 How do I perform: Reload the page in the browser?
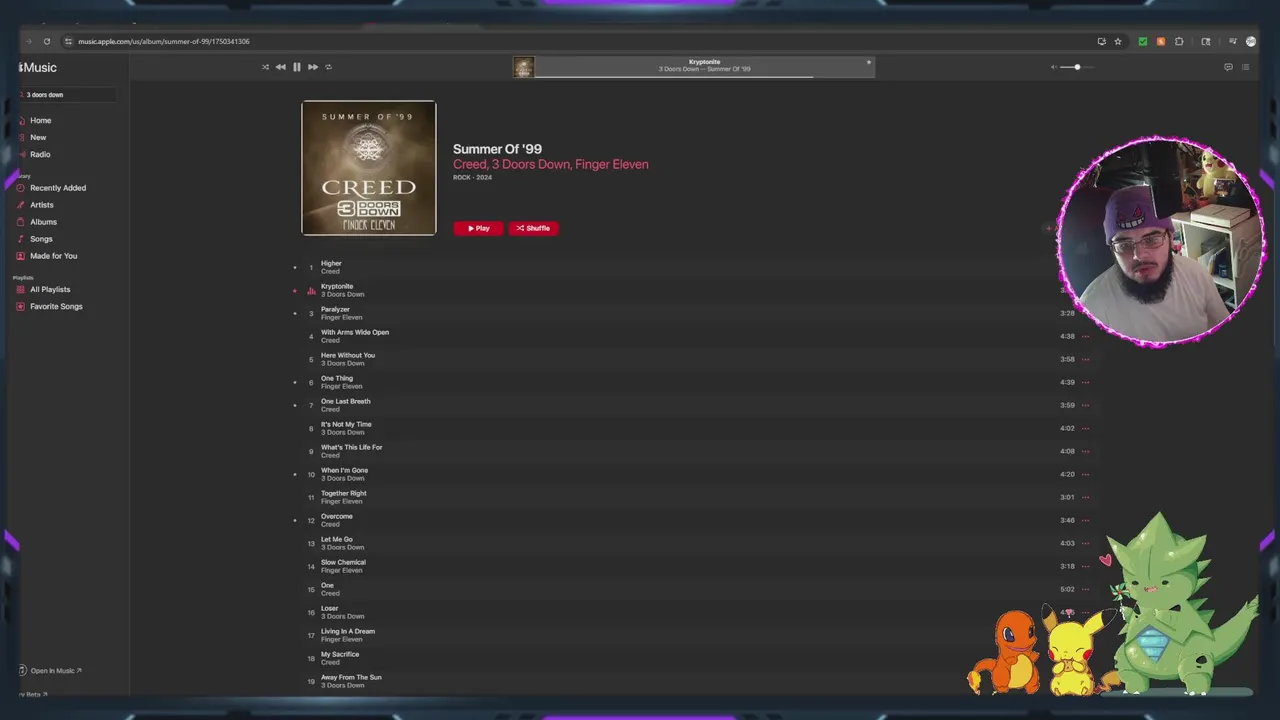tap(46, 41)
